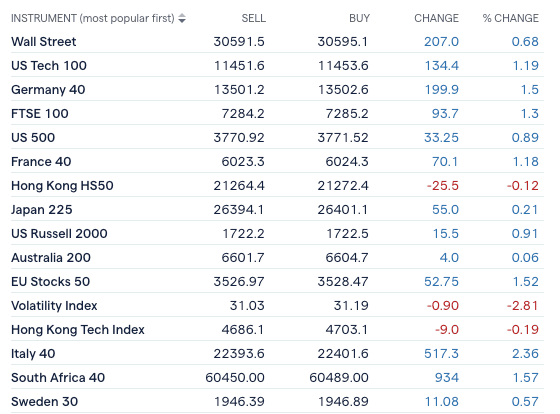
Task: Sort by the instrument popularity arrow icon
Action: point(182,18)
